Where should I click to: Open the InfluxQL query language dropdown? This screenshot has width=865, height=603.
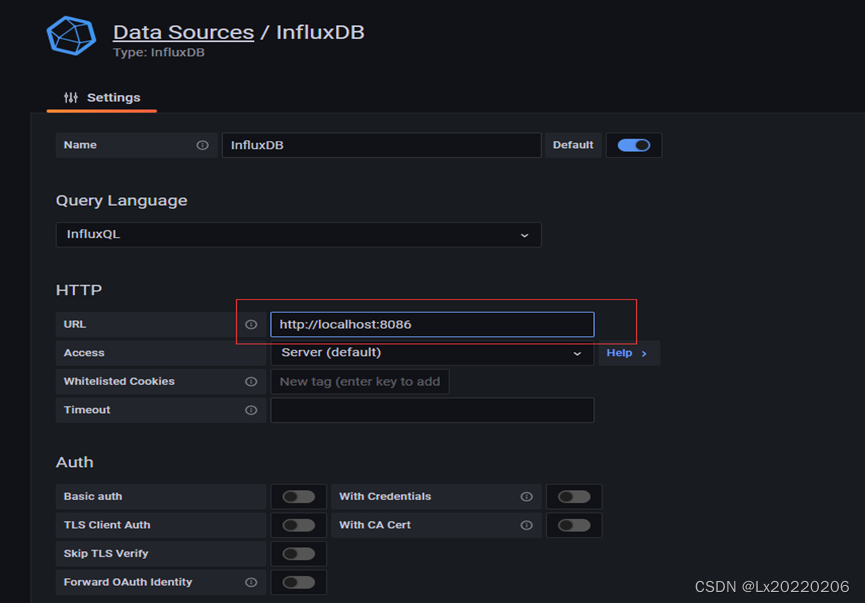(x=298, y=234)
